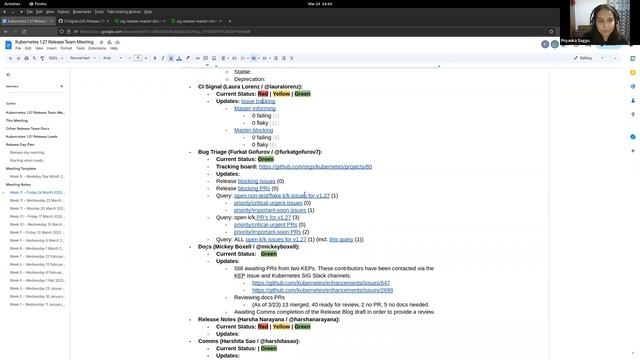Open the Issue tracking link
This screenshot has height=360, width=640.
pyautogui.click(x=258, y=101)
